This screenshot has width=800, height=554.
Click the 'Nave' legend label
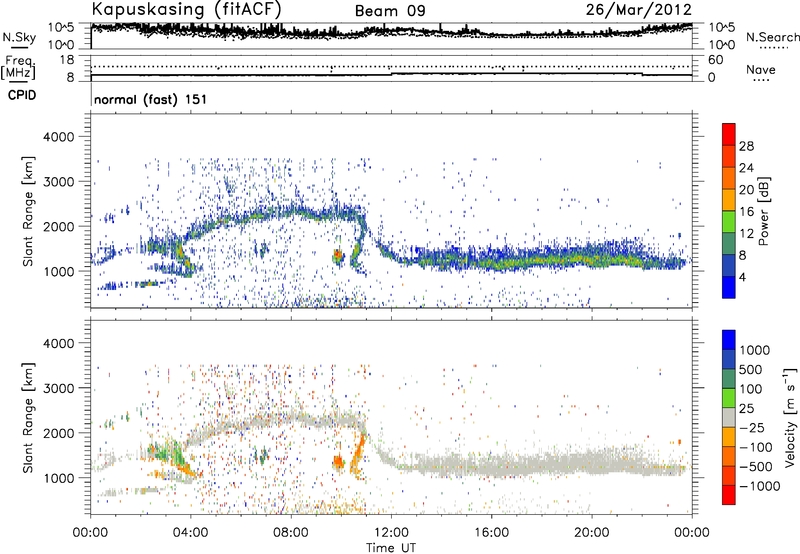point(760,70)
